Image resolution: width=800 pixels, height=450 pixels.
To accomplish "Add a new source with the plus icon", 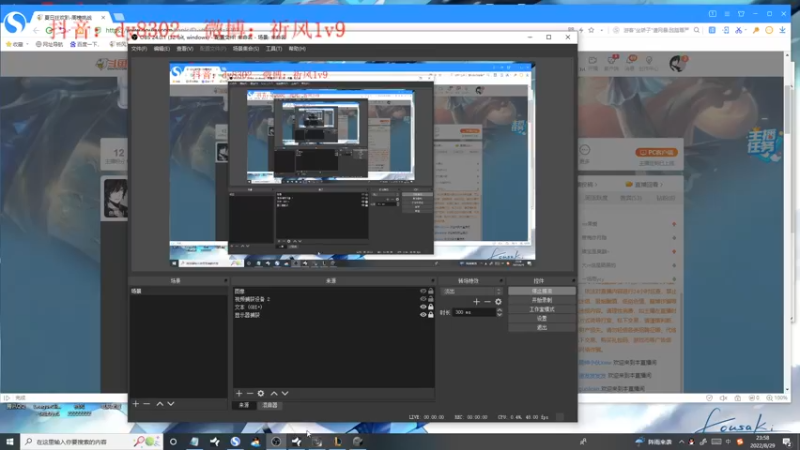I will pos(239,393).
